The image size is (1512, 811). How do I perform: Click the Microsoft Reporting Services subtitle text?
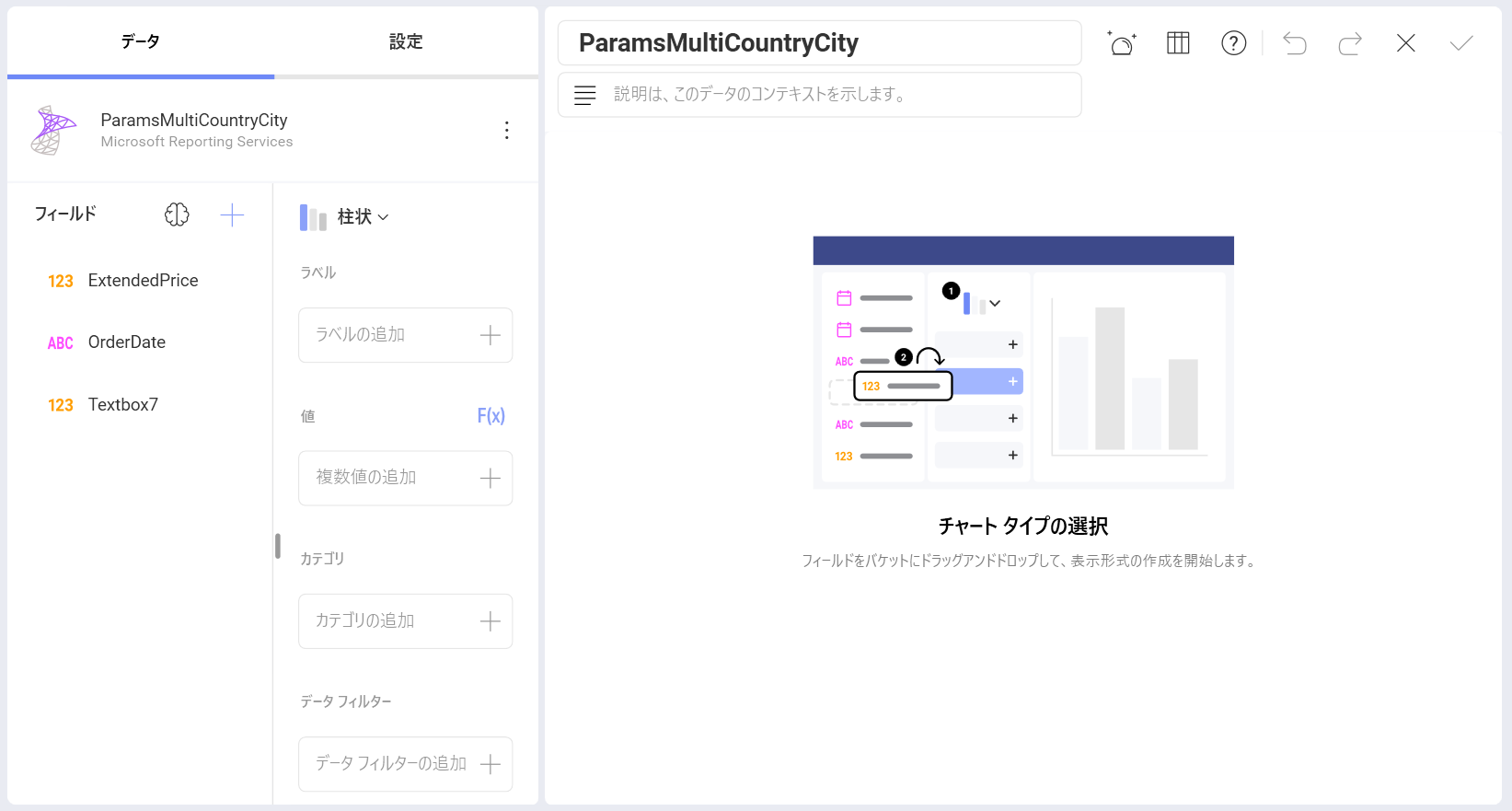click(197, 142)
